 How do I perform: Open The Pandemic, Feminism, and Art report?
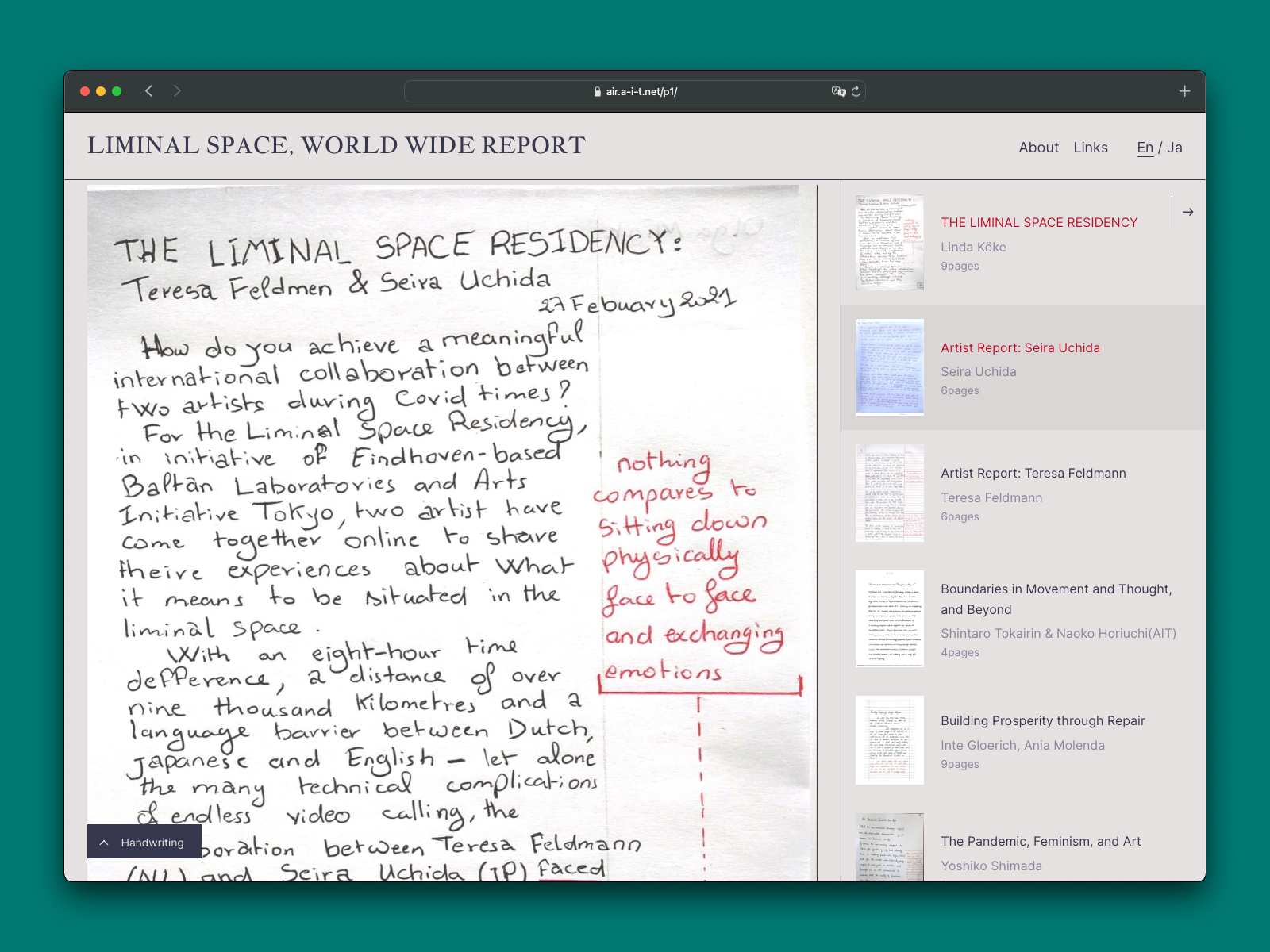[1041, 842]
